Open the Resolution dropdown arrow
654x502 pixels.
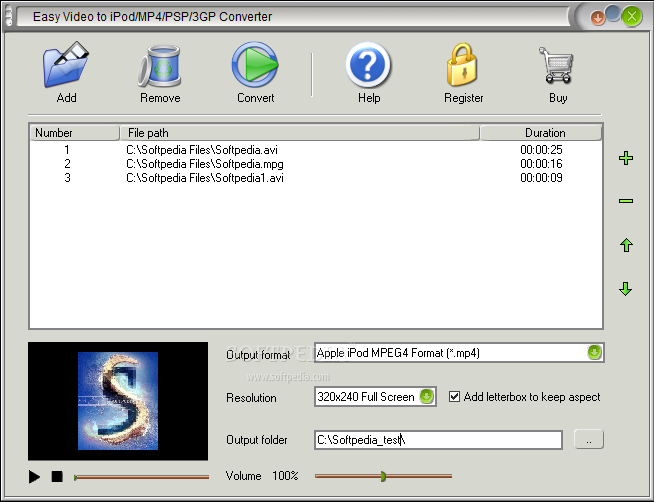click(x=426, y=396)
